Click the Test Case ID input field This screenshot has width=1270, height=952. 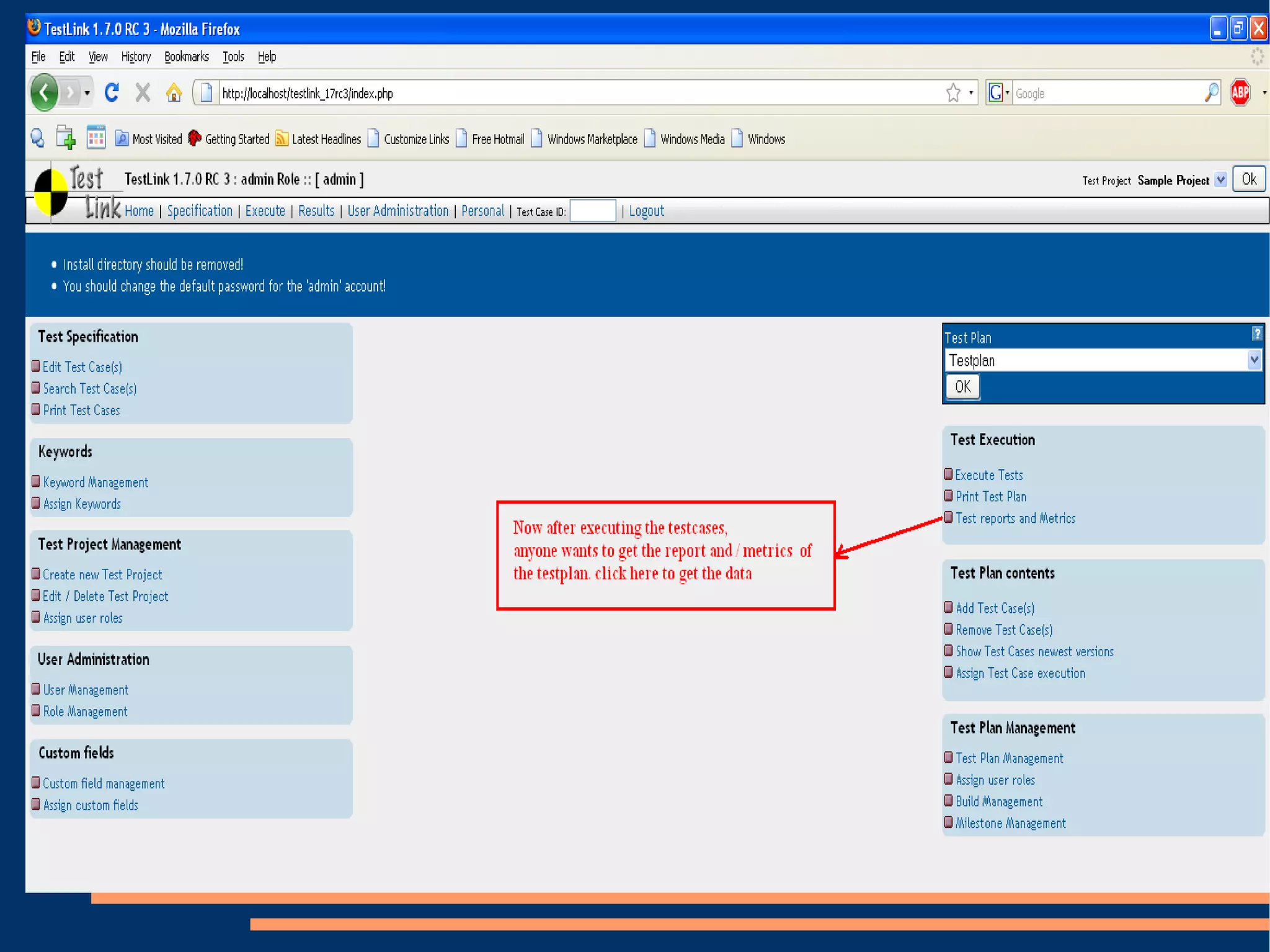(x=593, y=211)
